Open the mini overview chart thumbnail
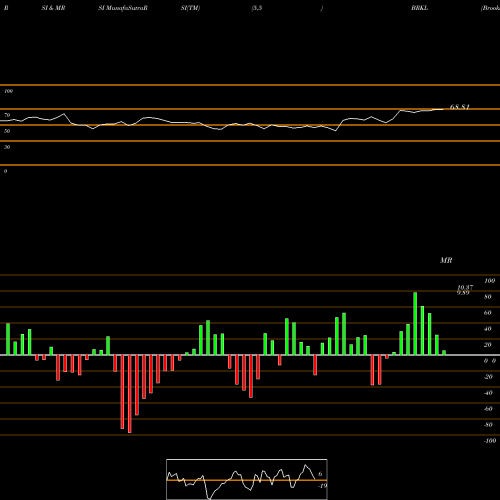The height and width of the screenshot is (500, 500). point(247,479)
